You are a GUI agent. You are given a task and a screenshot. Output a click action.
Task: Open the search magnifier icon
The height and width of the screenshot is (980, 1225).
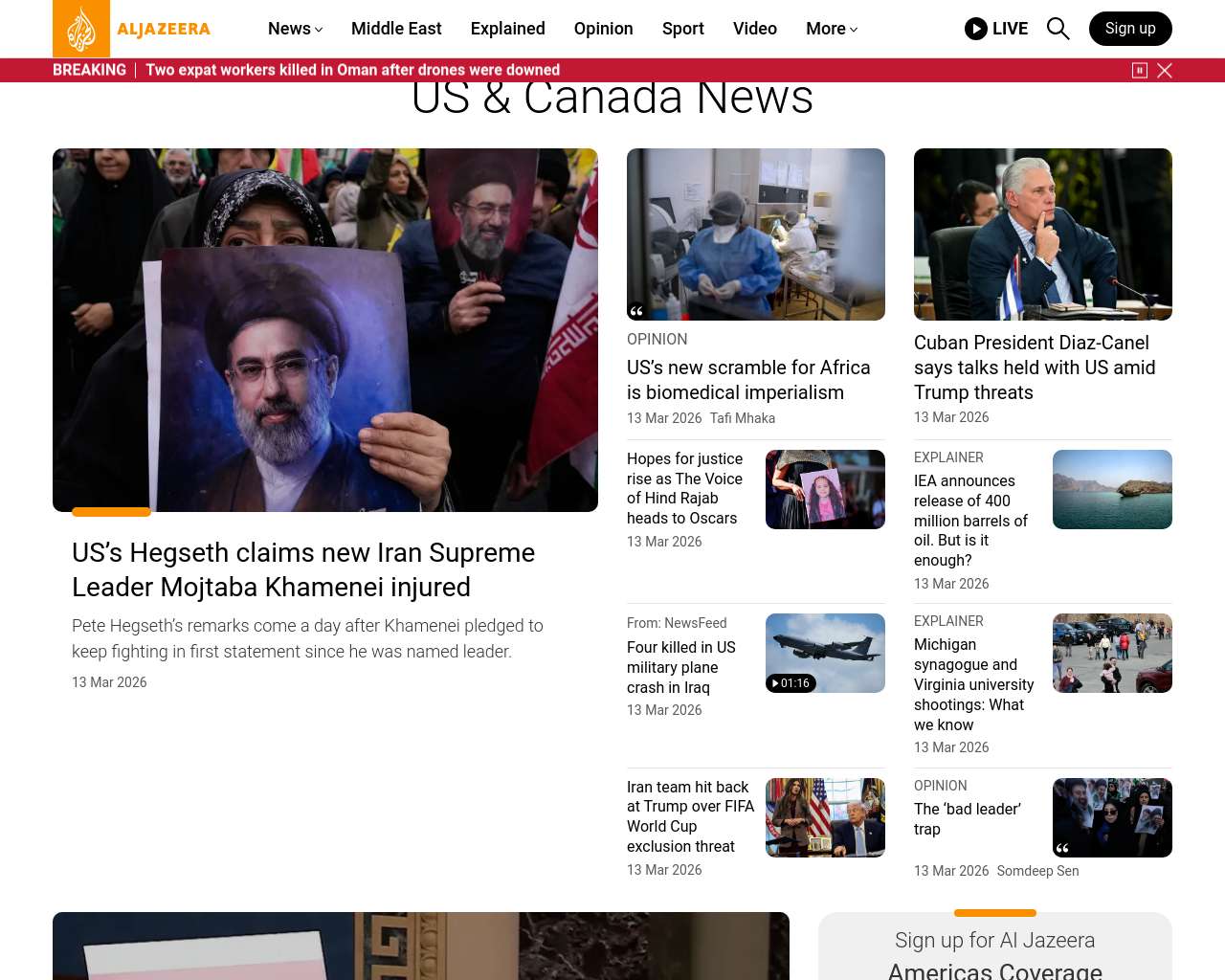pyautogui.click(x=1058, y=29)
